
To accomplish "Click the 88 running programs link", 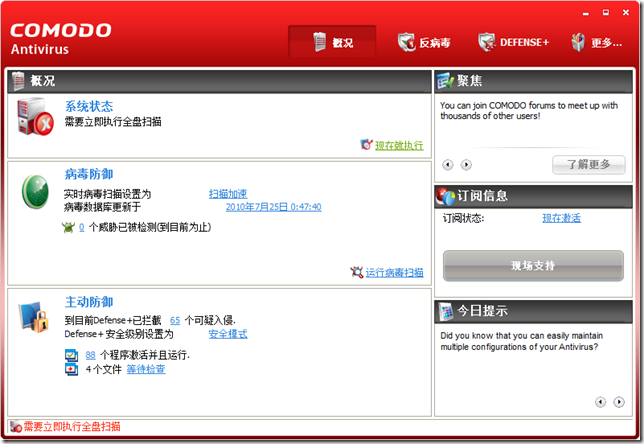I will (x=90, y=355).
